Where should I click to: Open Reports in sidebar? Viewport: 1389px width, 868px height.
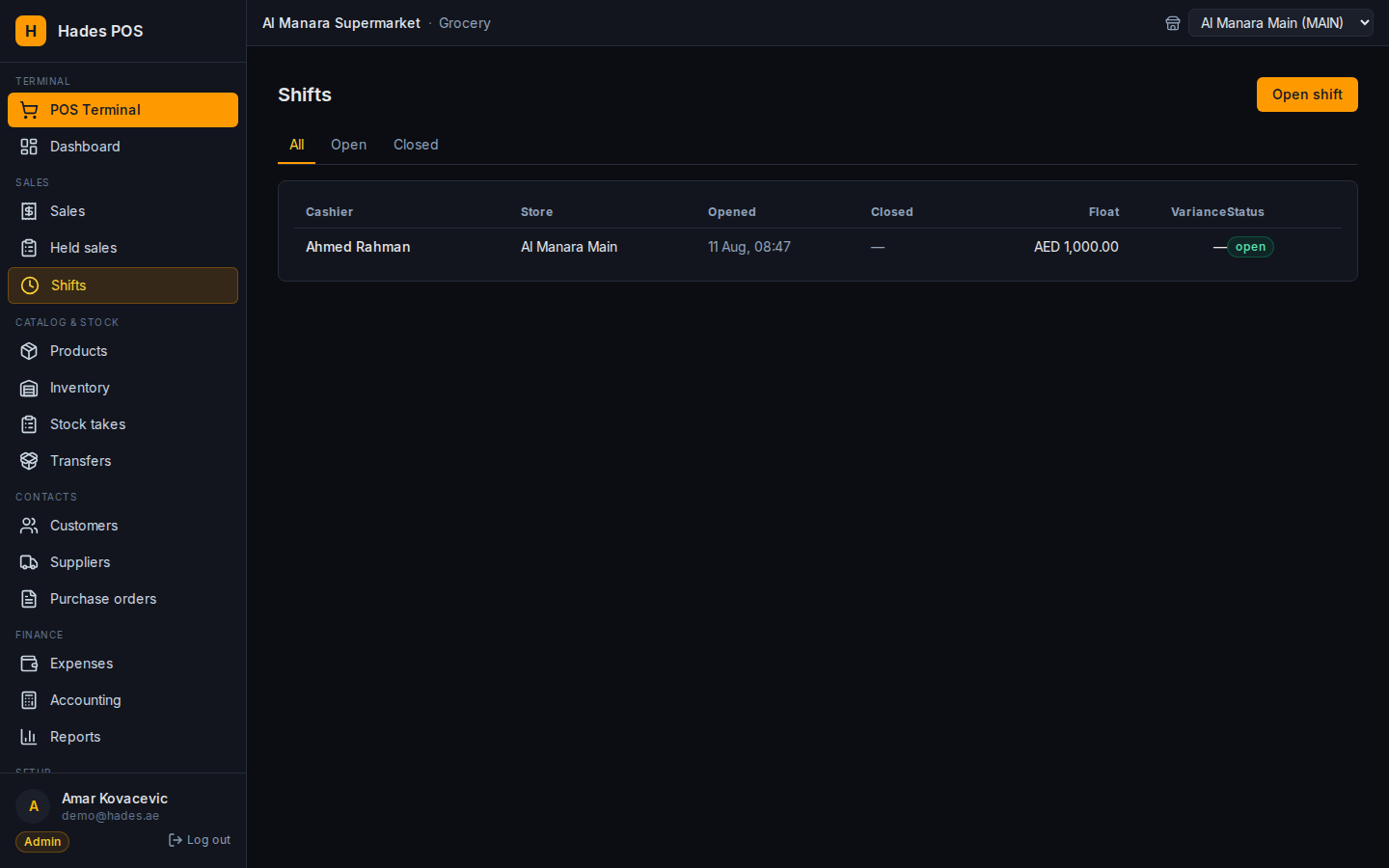click(123, 737)
